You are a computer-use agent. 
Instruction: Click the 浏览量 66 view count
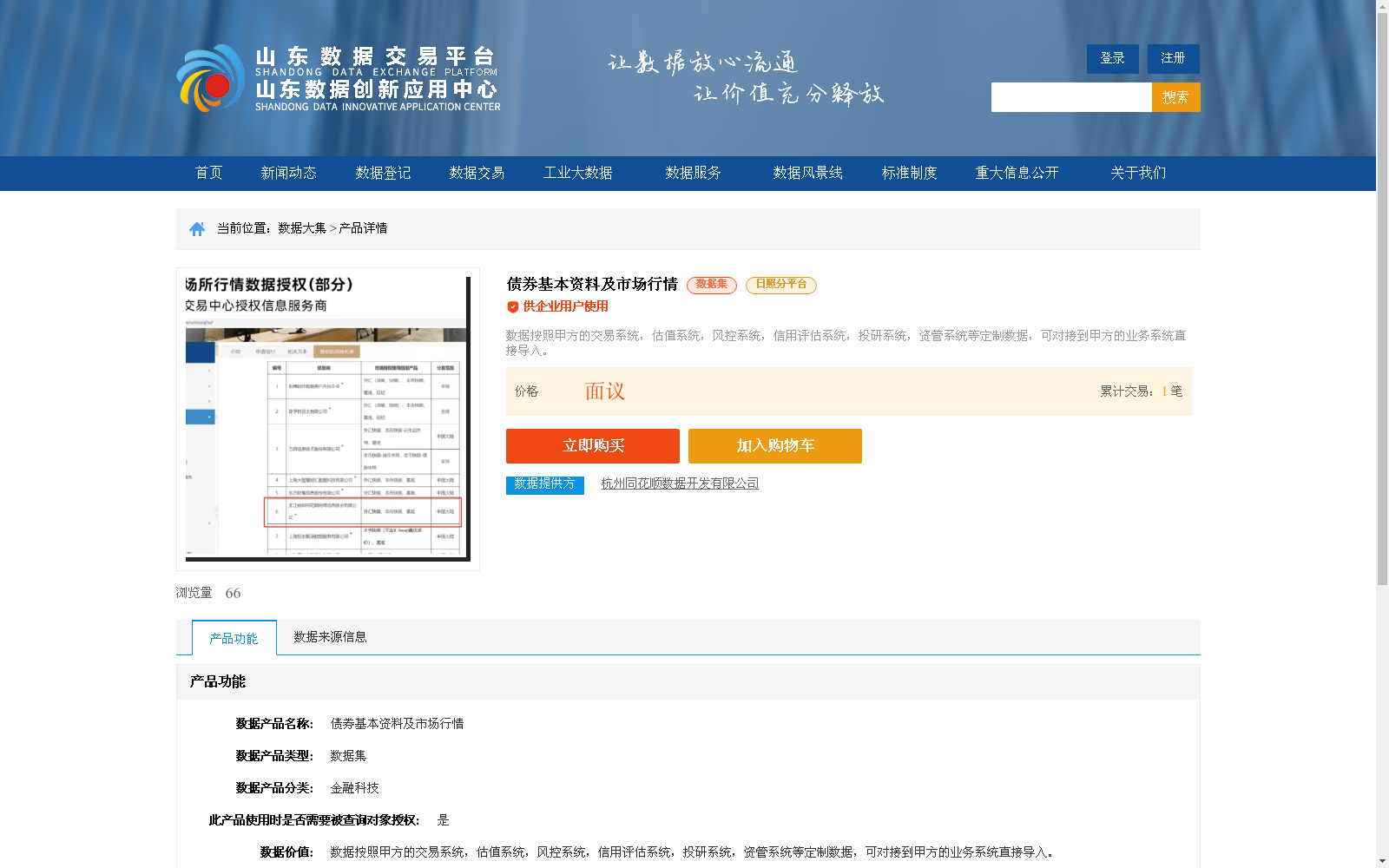coord(208,593)
